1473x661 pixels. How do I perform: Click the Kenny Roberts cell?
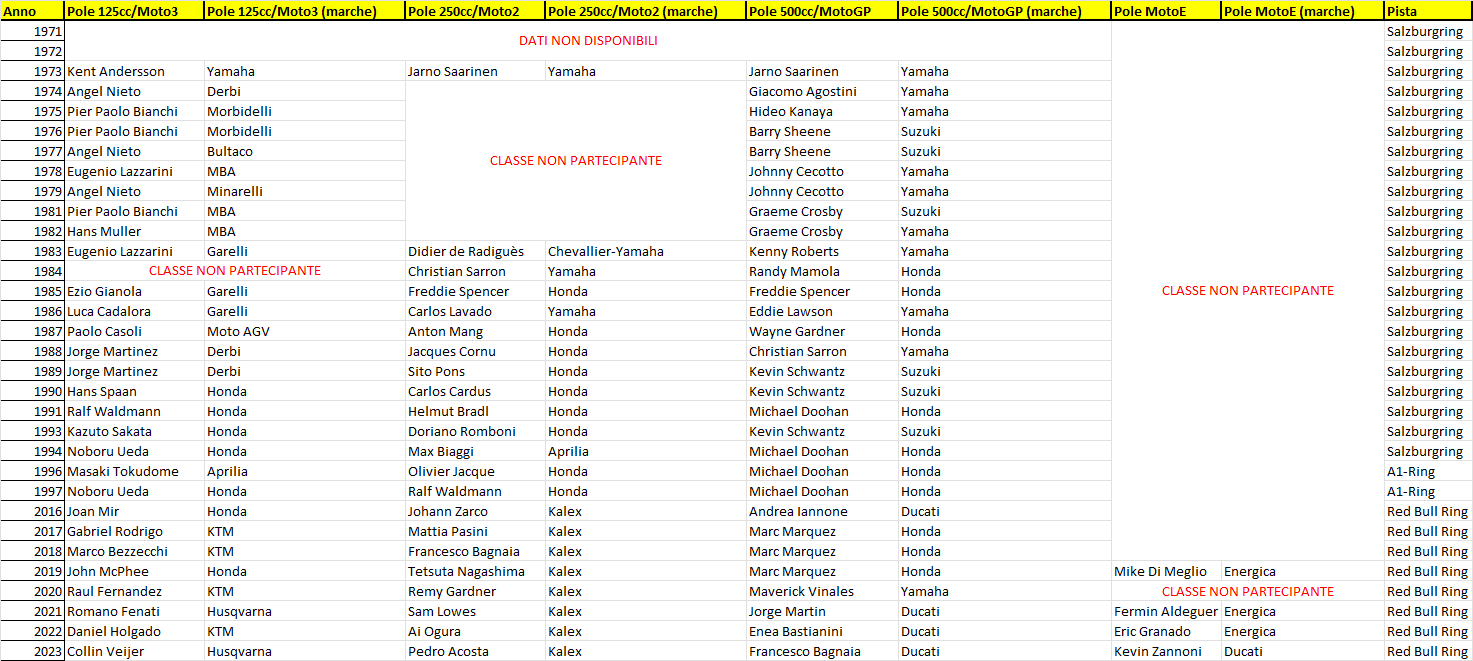tap(822, 251)
